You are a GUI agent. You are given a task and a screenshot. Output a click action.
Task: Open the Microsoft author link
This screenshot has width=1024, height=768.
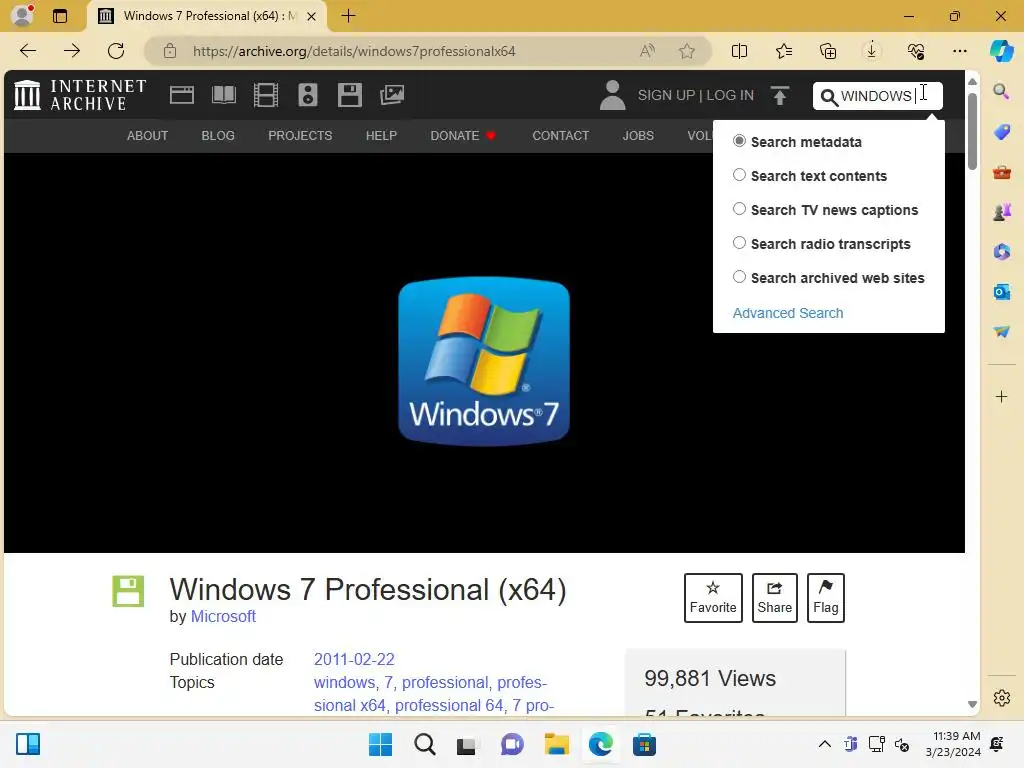[x=223, y=616]
